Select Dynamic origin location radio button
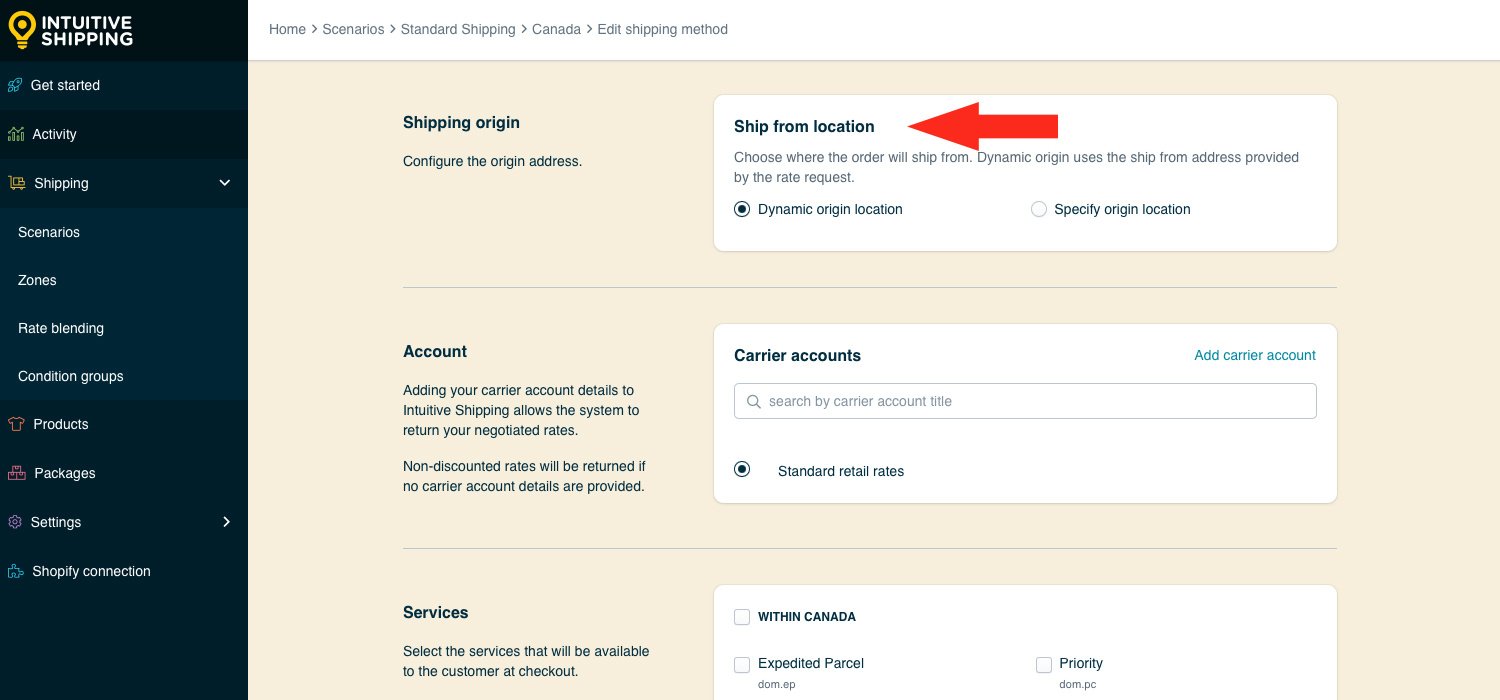The width and height of the screenshot is (1500, 700). [742, 209]
